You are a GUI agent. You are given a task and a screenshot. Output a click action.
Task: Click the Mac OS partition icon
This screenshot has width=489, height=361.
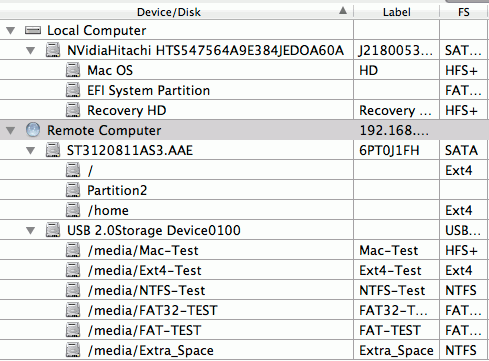(73, 70)
